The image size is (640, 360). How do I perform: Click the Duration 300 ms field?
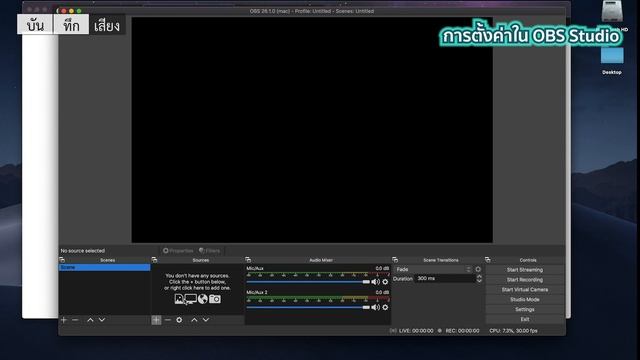pyautogui.click(x=445, y=278)
